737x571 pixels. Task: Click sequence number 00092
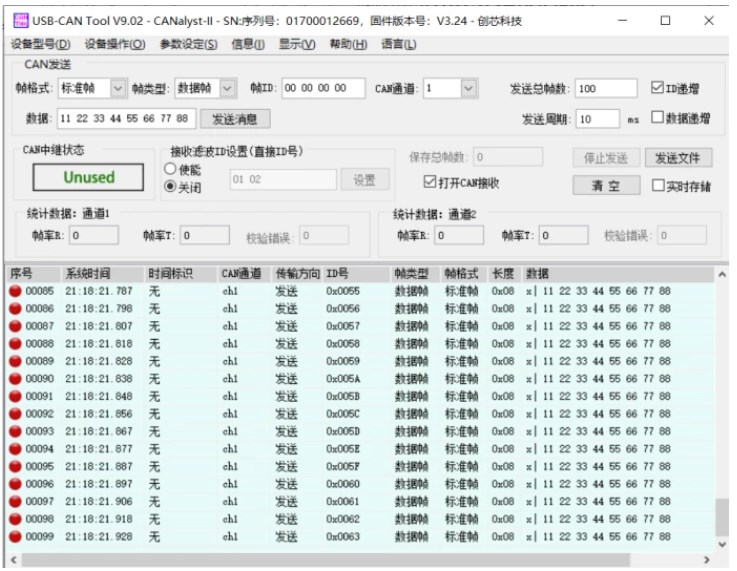click(x=39, y=414)
